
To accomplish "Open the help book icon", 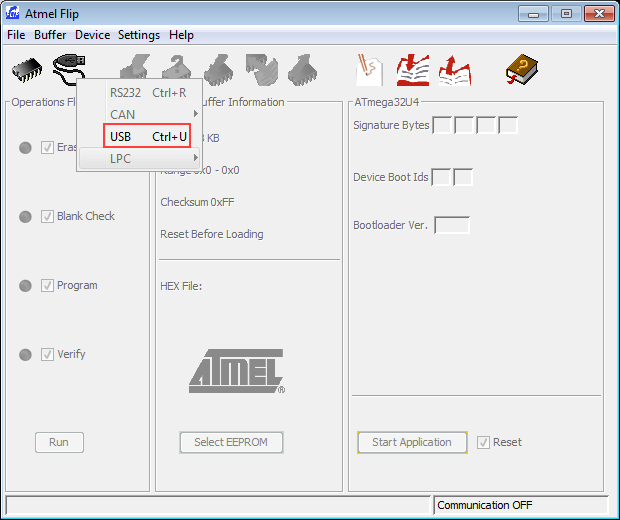I will pyautogui.click(x=522, y=69).
